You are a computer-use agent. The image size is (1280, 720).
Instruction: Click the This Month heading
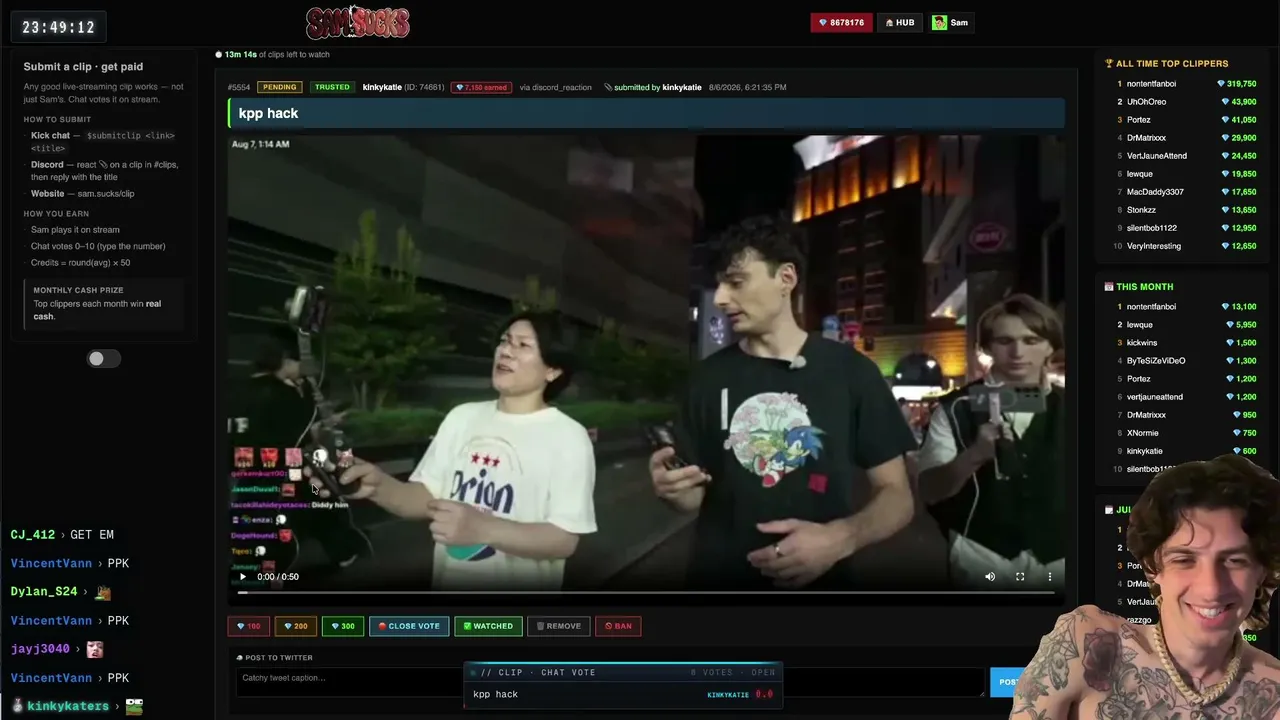tap(1139, 287)
